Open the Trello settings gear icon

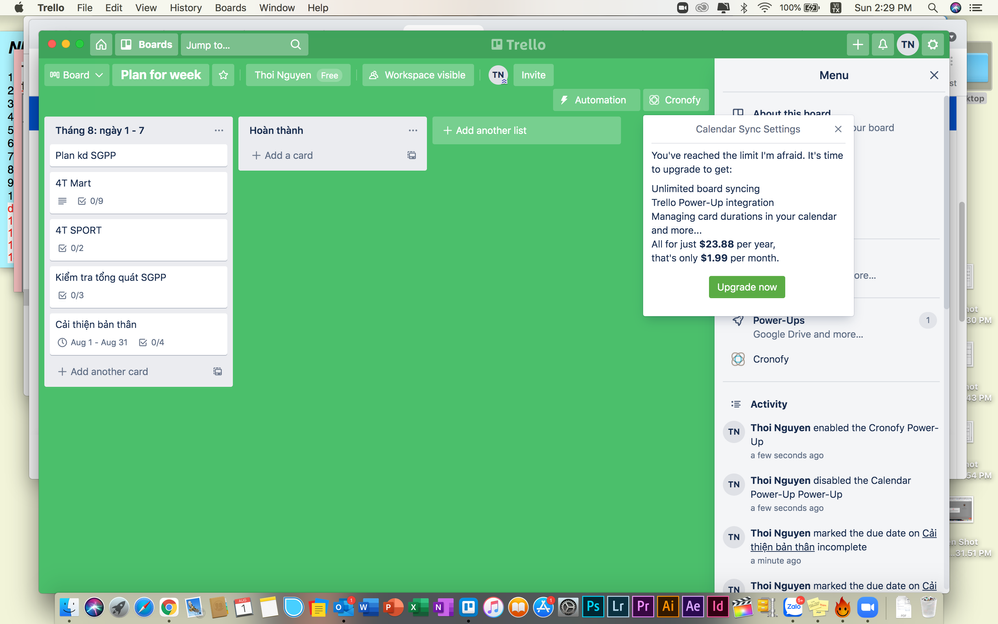(933, 45)
